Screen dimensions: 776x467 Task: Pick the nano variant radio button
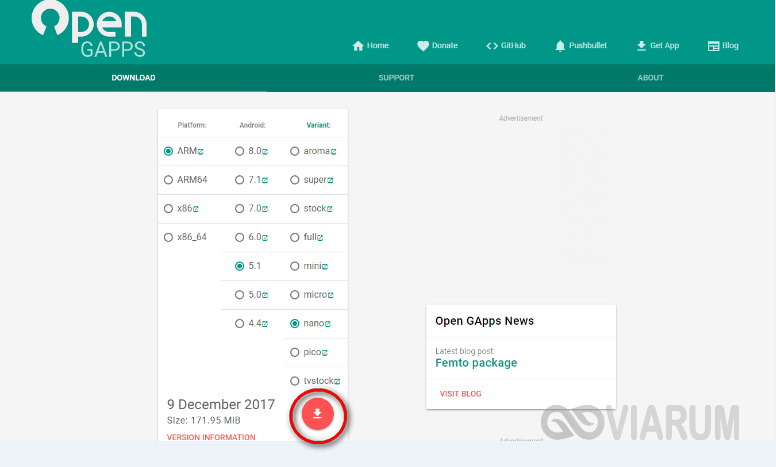pos(294,324)
